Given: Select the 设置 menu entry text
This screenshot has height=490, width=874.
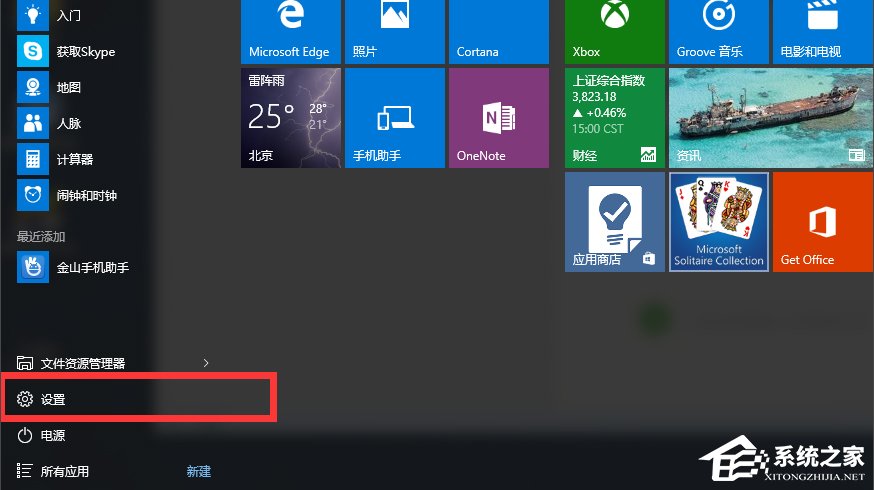Looking at the screenshot, I should click(x=53, y=400).
